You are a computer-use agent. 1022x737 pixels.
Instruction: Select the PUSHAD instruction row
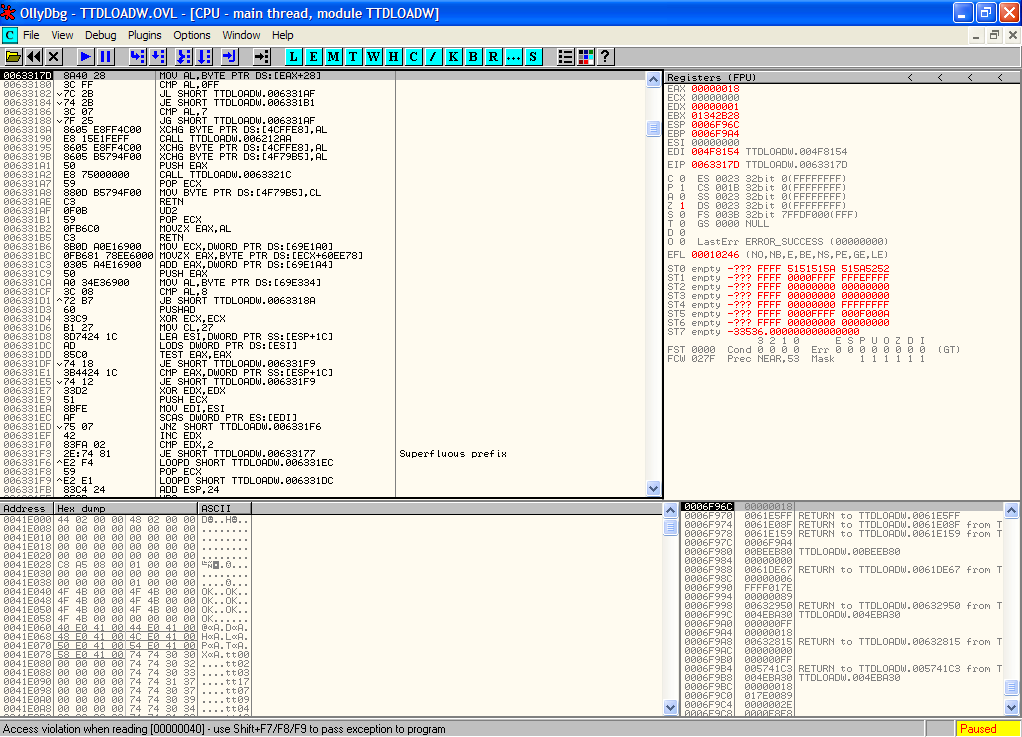[x=323, y=310]
